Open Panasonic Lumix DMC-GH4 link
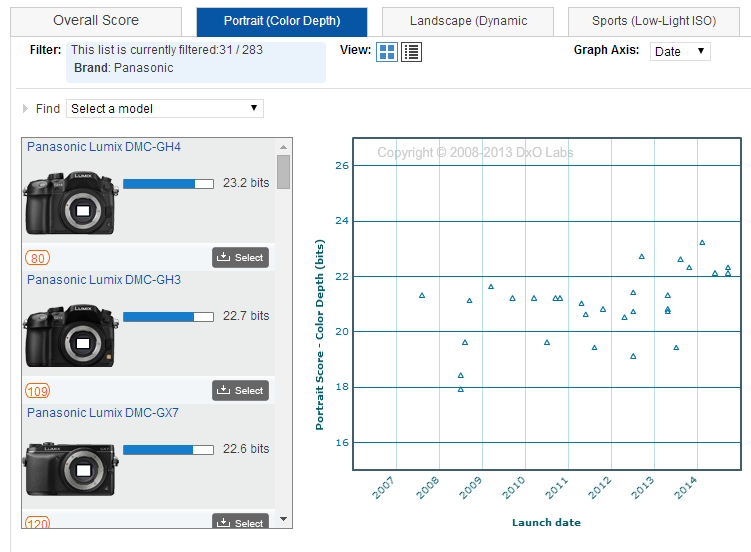751x552 pixels. [x=104, y=146]
